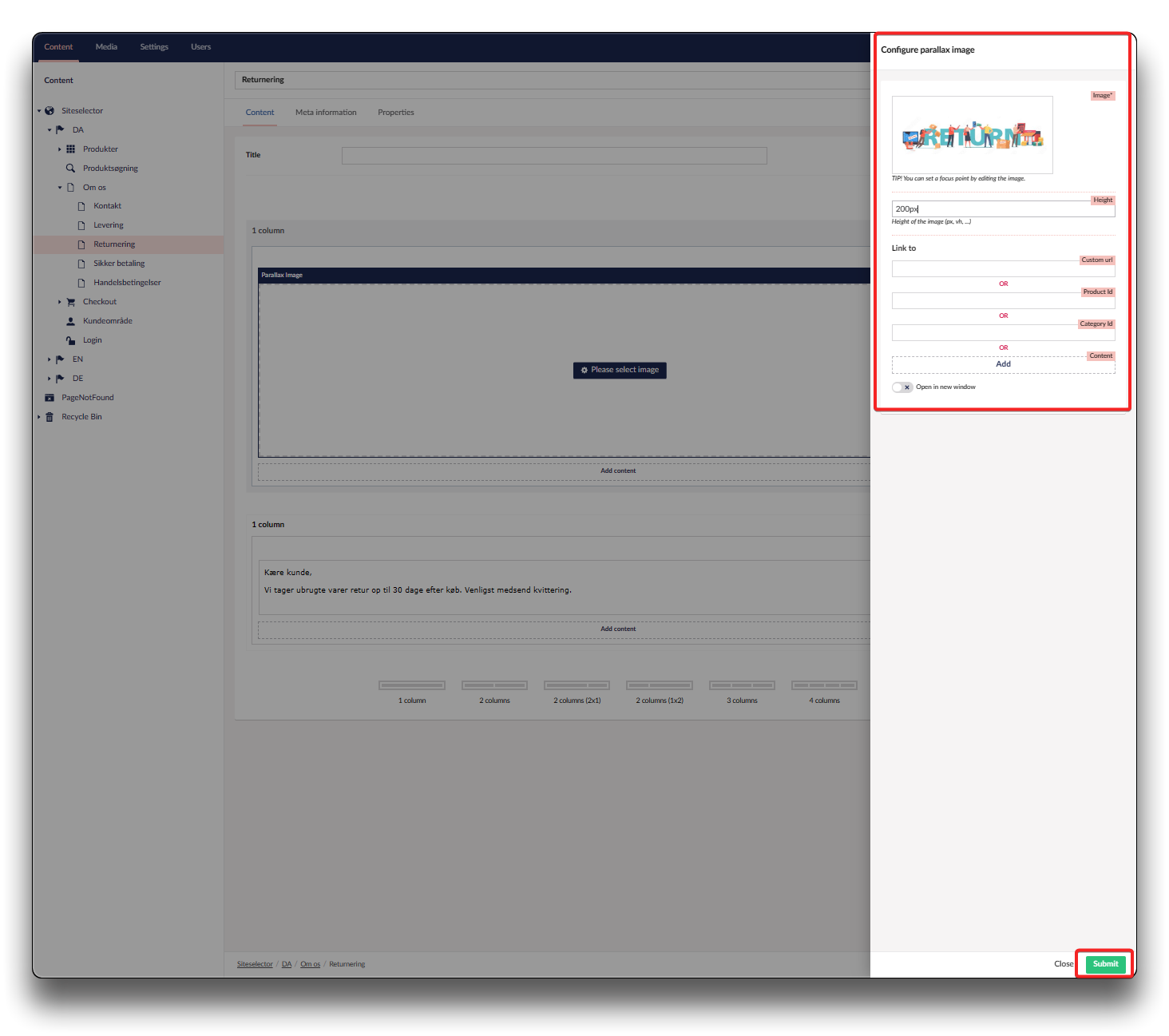
Task: Open the Media section
Action: (x=106, y=47)
